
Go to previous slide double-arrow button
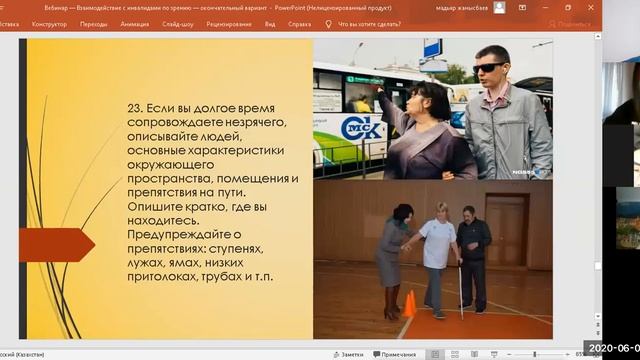click(x=598, y=325)
